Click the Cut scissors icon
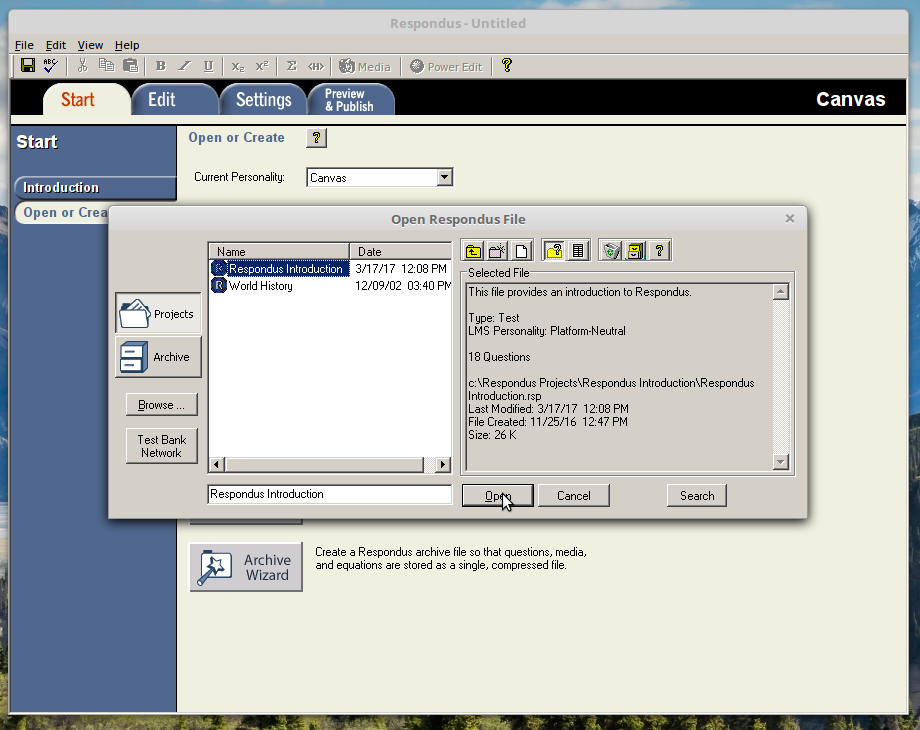The height and width of the screenshot is (730, 920). 82,66
